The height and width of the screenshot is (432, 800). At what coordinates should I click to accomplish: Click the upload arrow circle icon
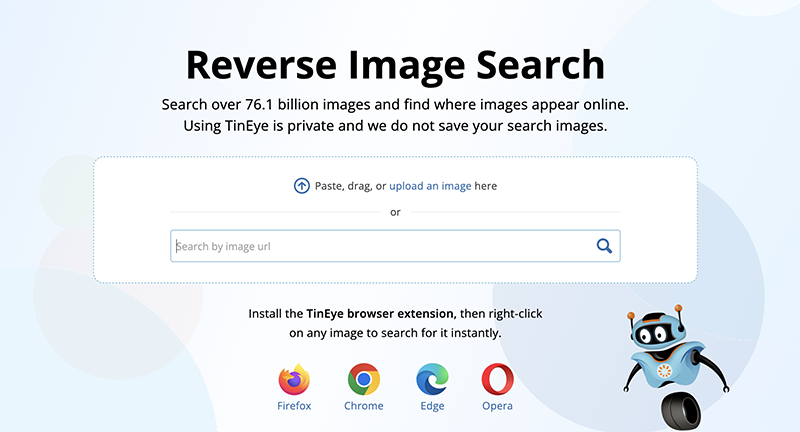302,186
